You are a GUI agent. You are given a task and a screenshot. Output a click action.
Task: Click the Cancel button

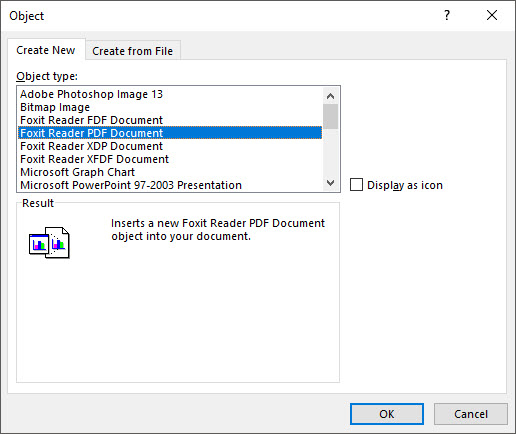click(471, 414)
